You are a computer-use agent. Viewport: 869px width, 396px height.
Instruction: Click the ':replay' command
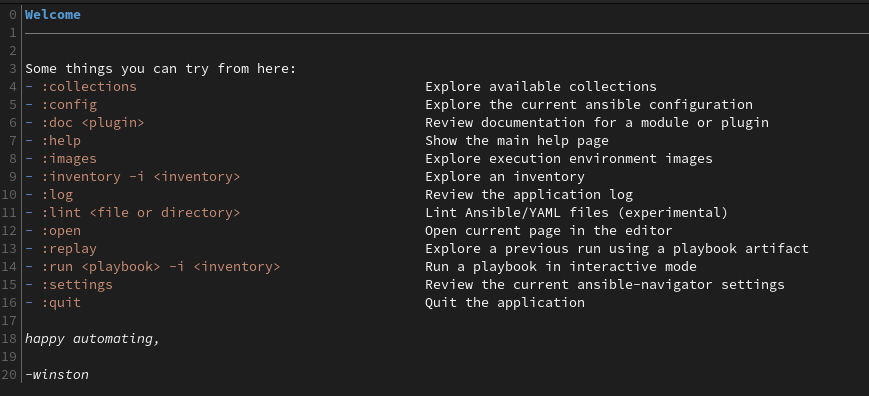[x=69, y=249]
